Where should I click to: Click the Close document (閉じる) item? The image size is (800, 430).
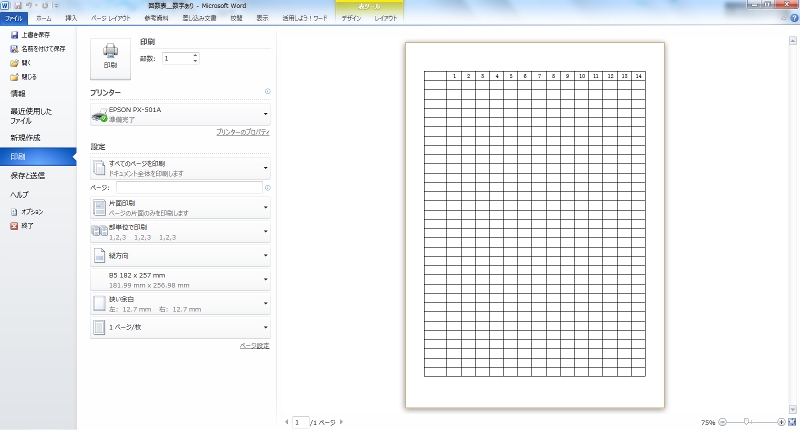(23, 77)
